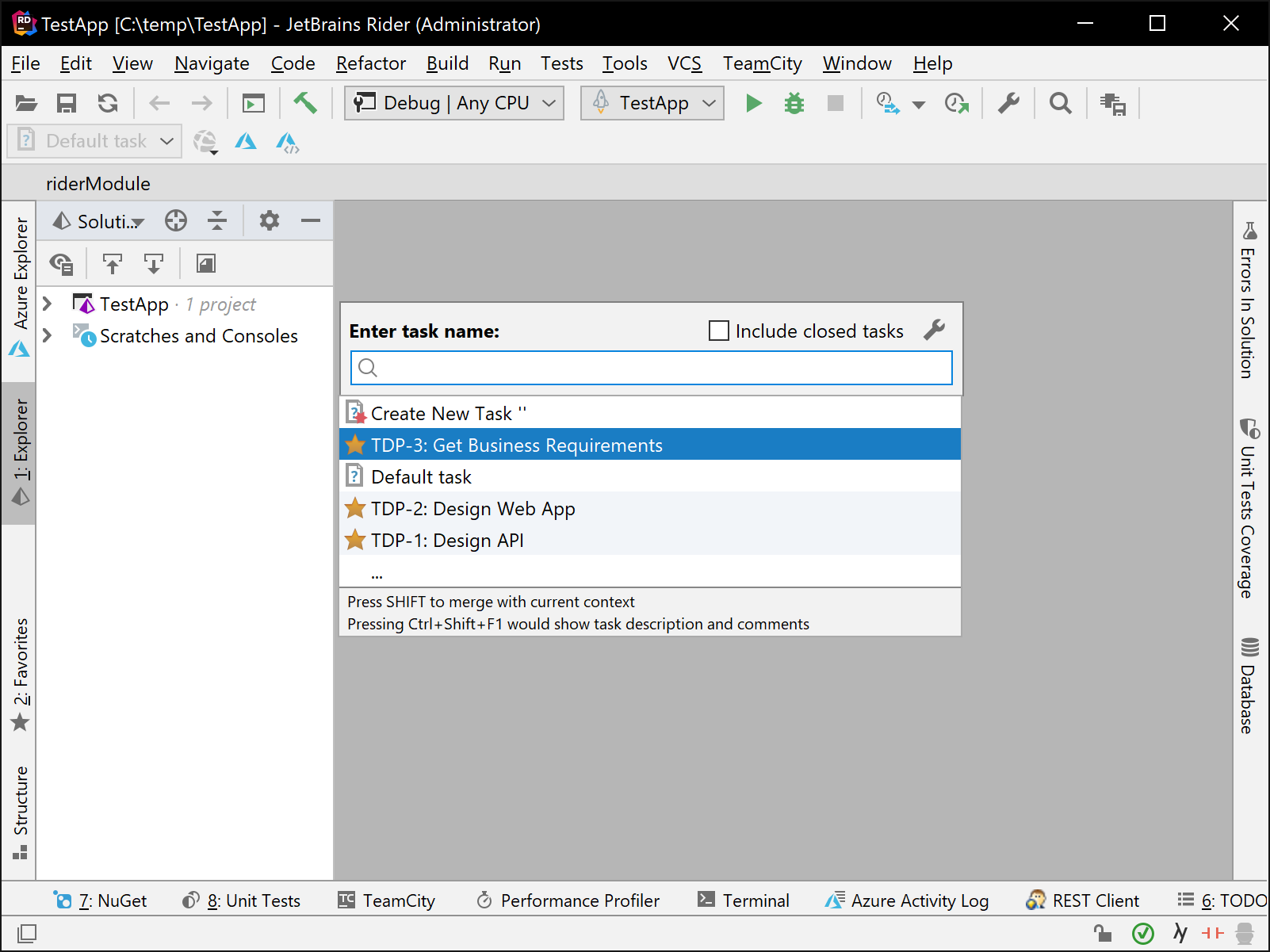
Task: Open the Navigate menu
Action: pyautogui.click(x=212, y=63)
